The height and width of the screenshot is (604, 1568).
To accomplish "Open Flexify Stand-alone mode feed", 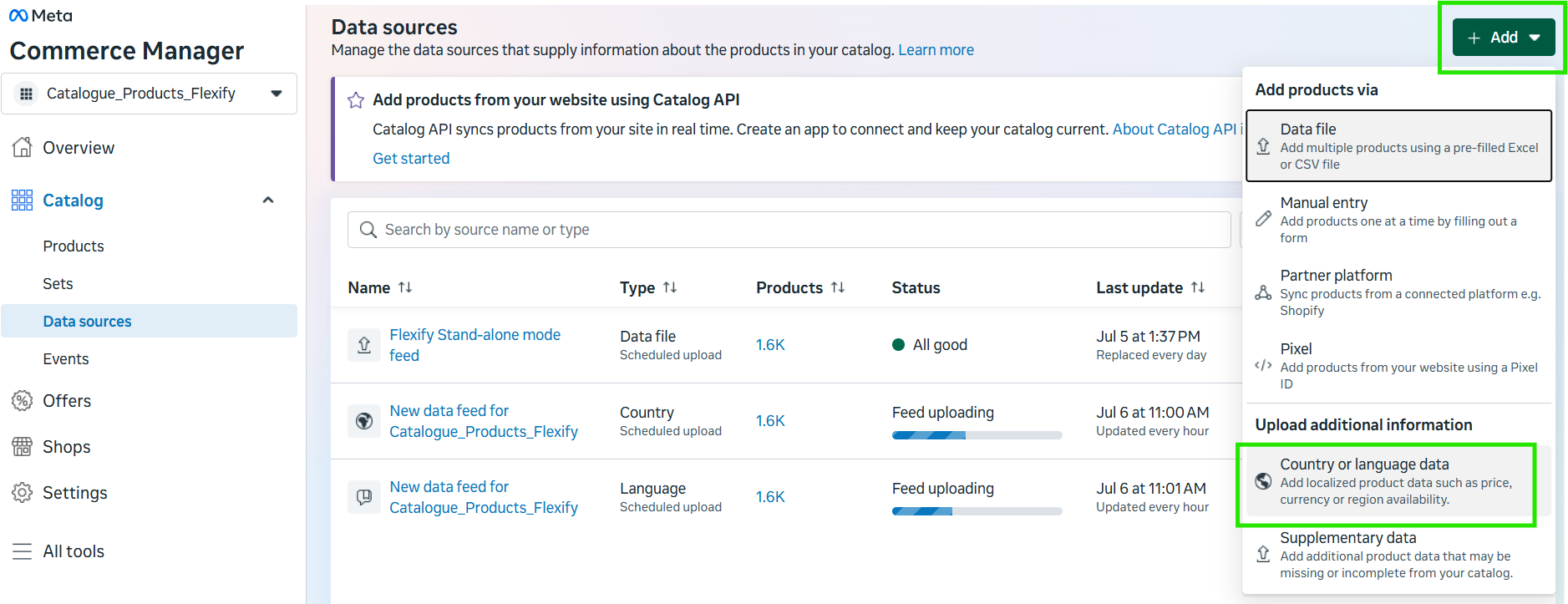I will (474, 344).
